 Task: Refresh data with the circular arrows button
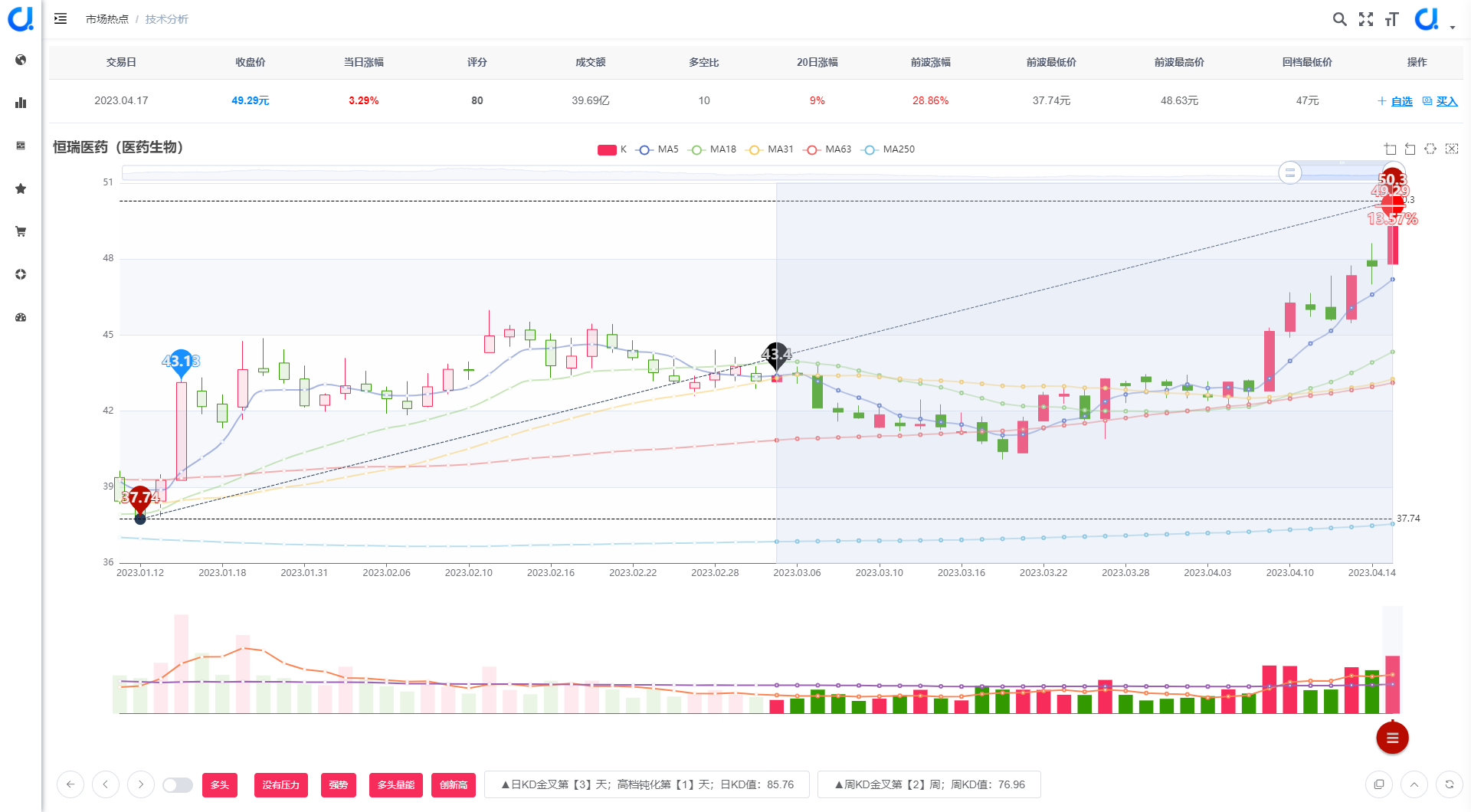(1450, 784)
